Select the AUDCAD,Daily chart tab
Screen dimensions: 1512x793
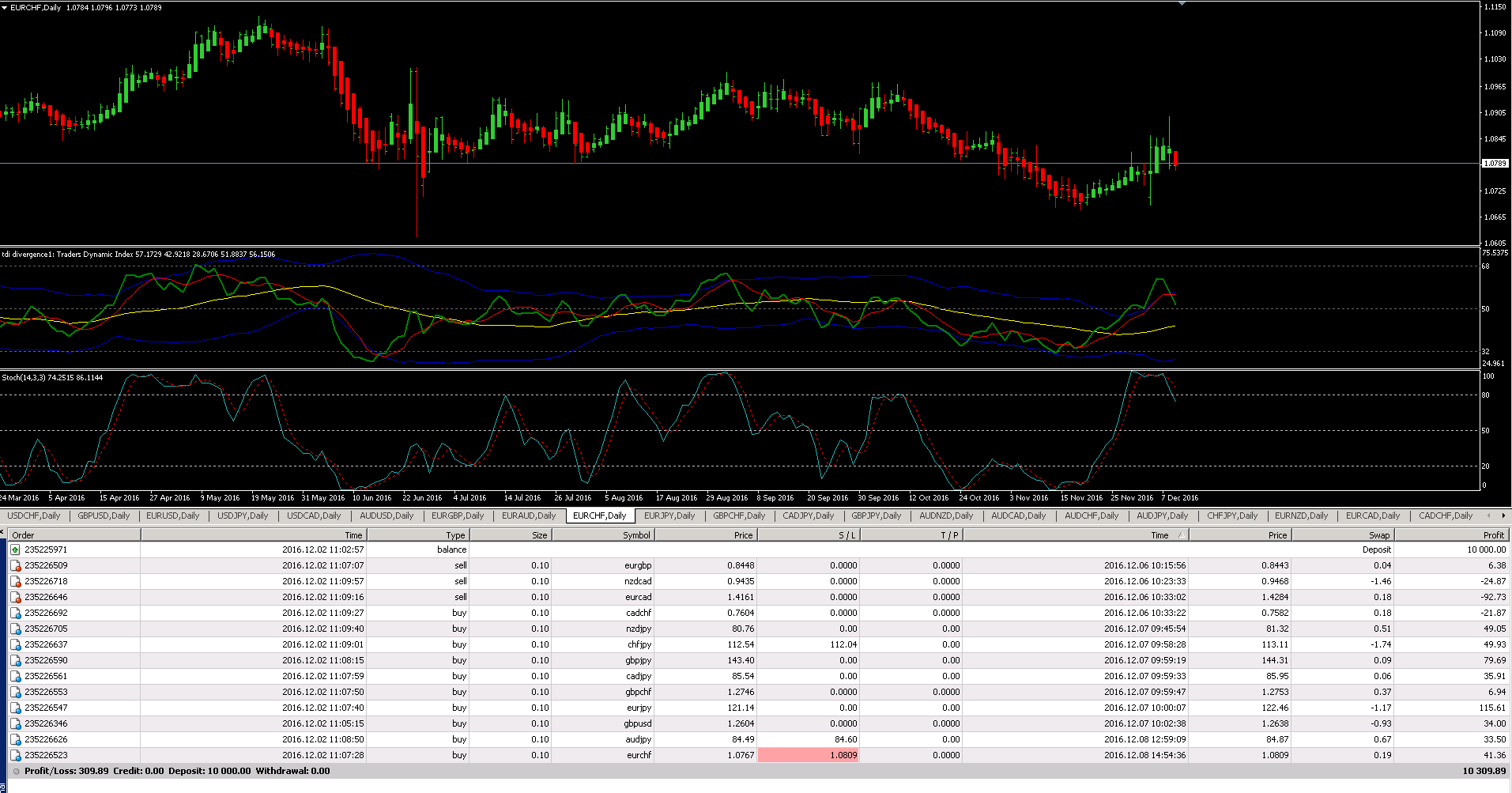[x=1018, y=515]
